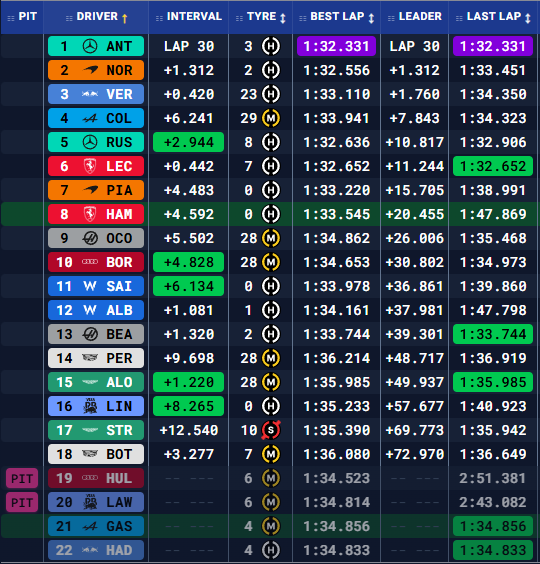Click COL's medium tyre compound icon

[x=271, y=118]
